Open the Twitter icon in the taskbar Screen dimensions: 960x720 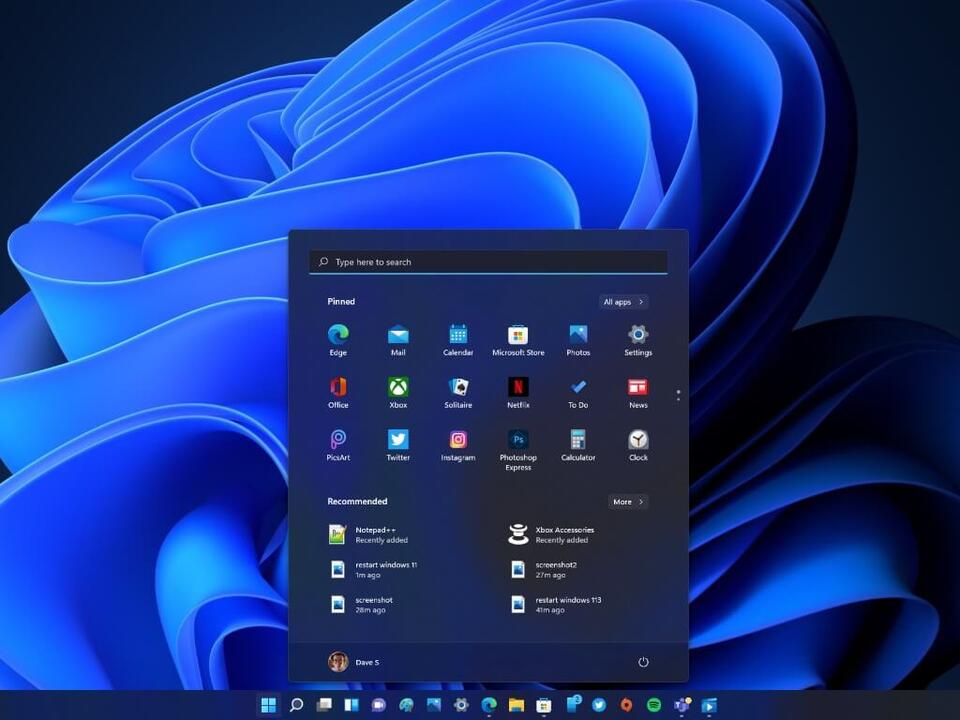pos(599,705)
